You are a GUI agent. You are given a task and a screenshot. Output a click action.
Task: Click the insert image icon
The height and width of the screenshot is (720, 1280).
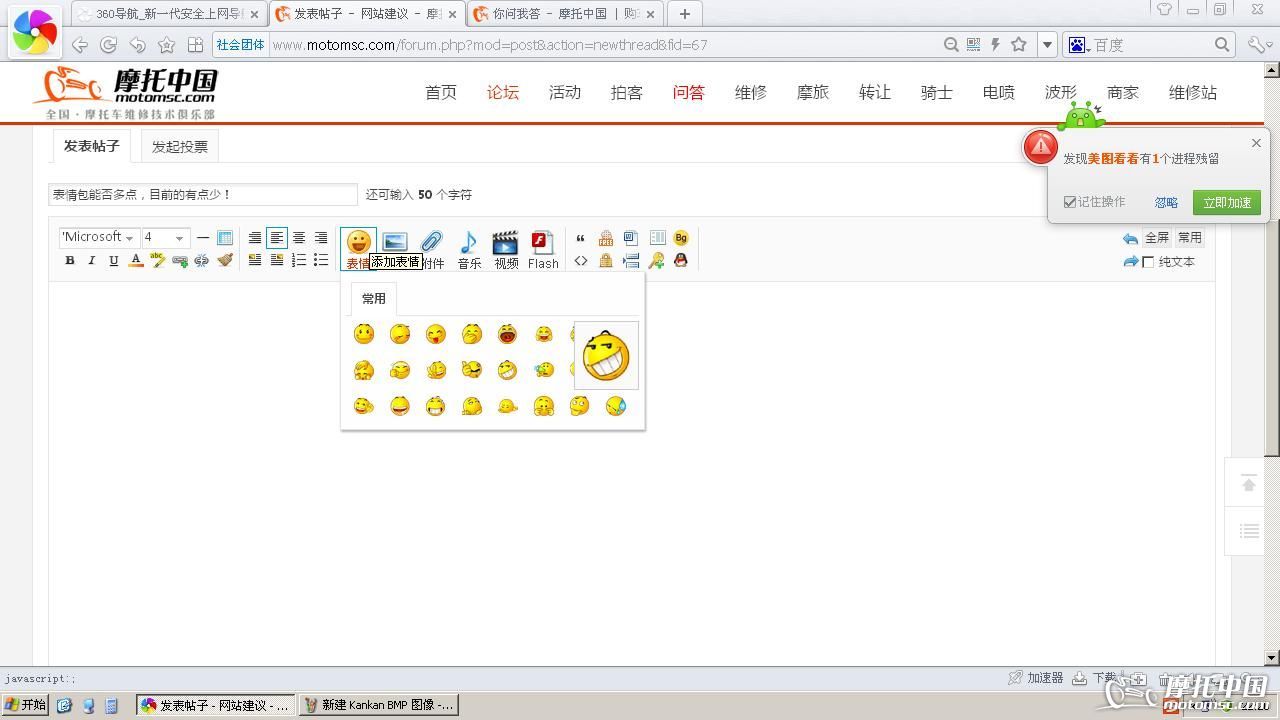coord(395,241)
